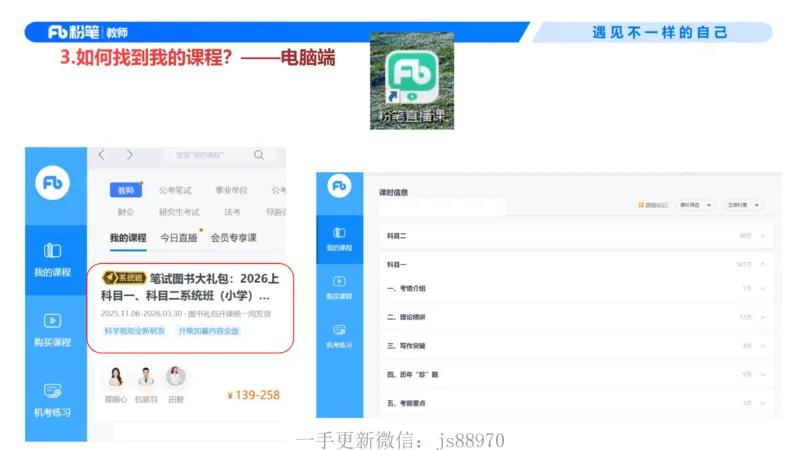Image resolution: width=800 pixels, height=450 pixels.
Task: Click the 粉笔 教师 logo in the banner
Action: [x=88, y=32]
